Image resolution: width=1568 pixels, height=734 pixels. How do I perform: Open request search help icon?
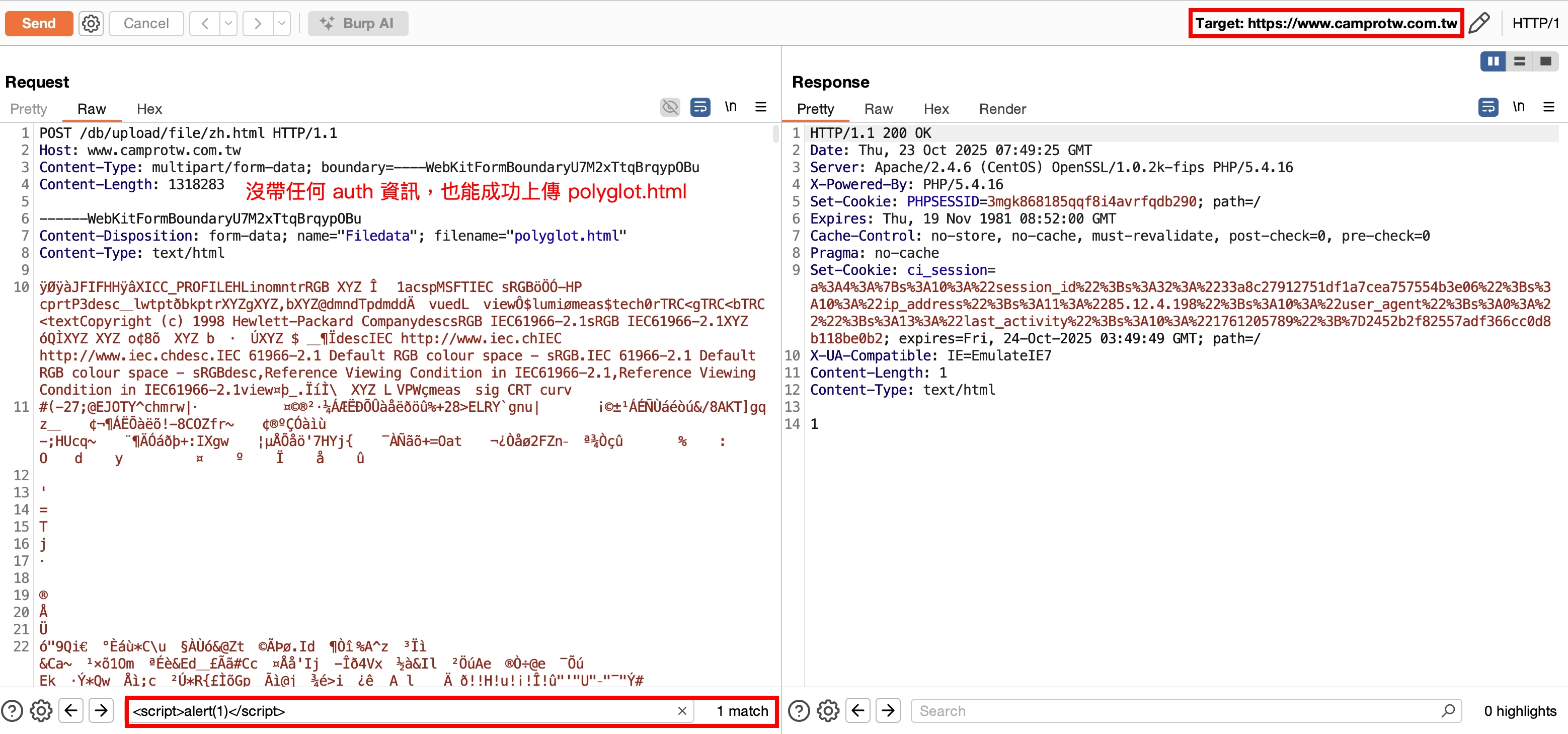(12, 711)
